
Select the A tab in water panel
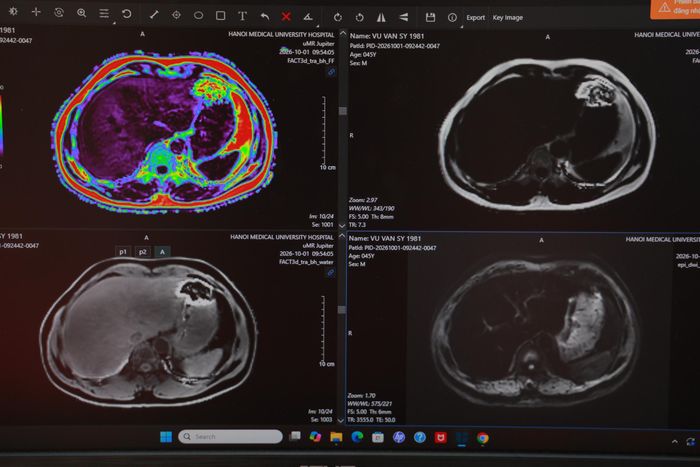(x=162, y=252)
